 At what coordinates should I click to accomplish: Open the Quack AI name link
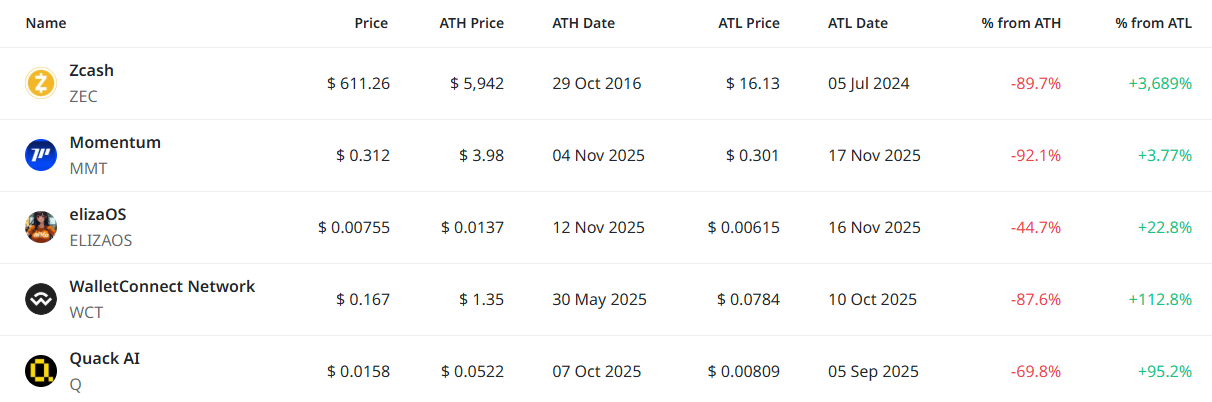[x=105, y=359]
